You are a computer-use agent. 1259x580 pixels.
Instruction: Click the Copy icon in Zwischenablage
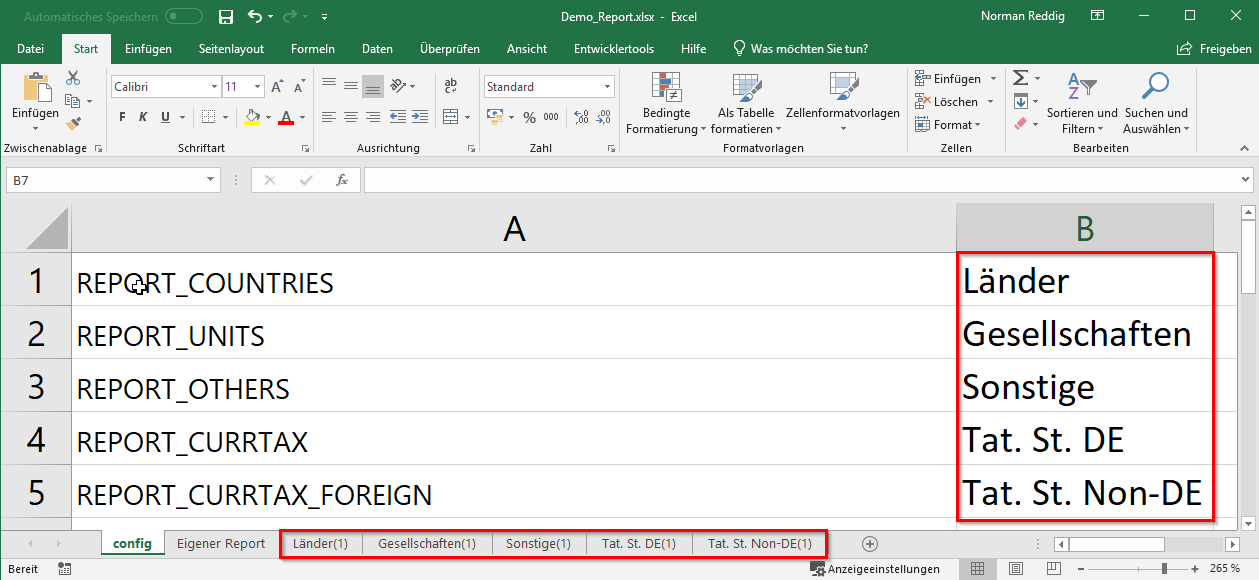73,101
